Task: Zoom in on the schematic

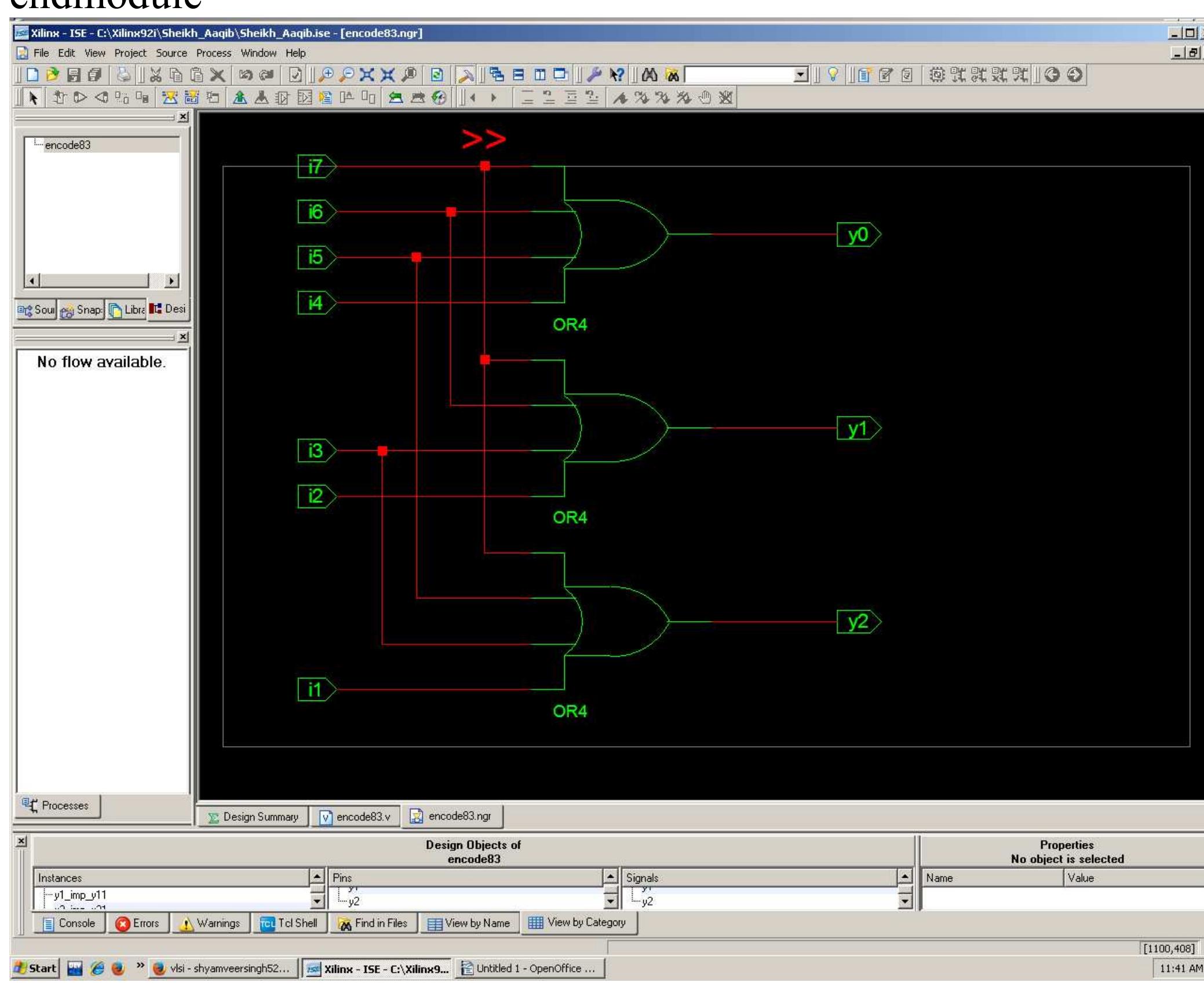Action: 327,74
